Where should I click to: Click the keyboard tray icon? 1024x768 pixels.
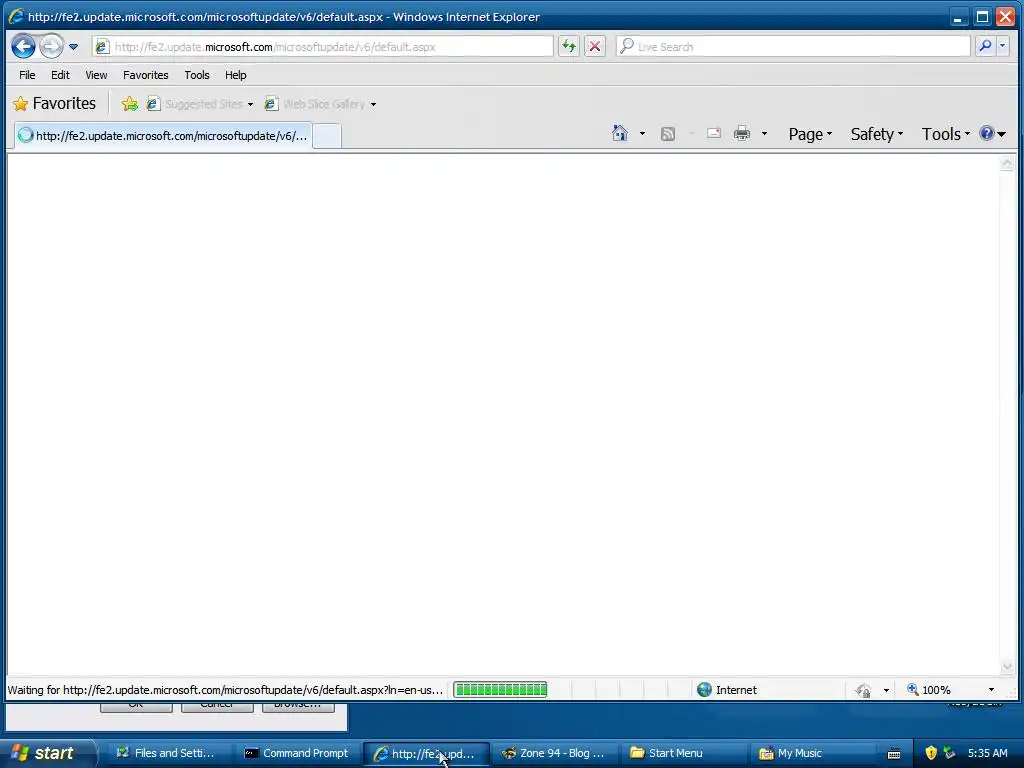(x=894, y=754)
